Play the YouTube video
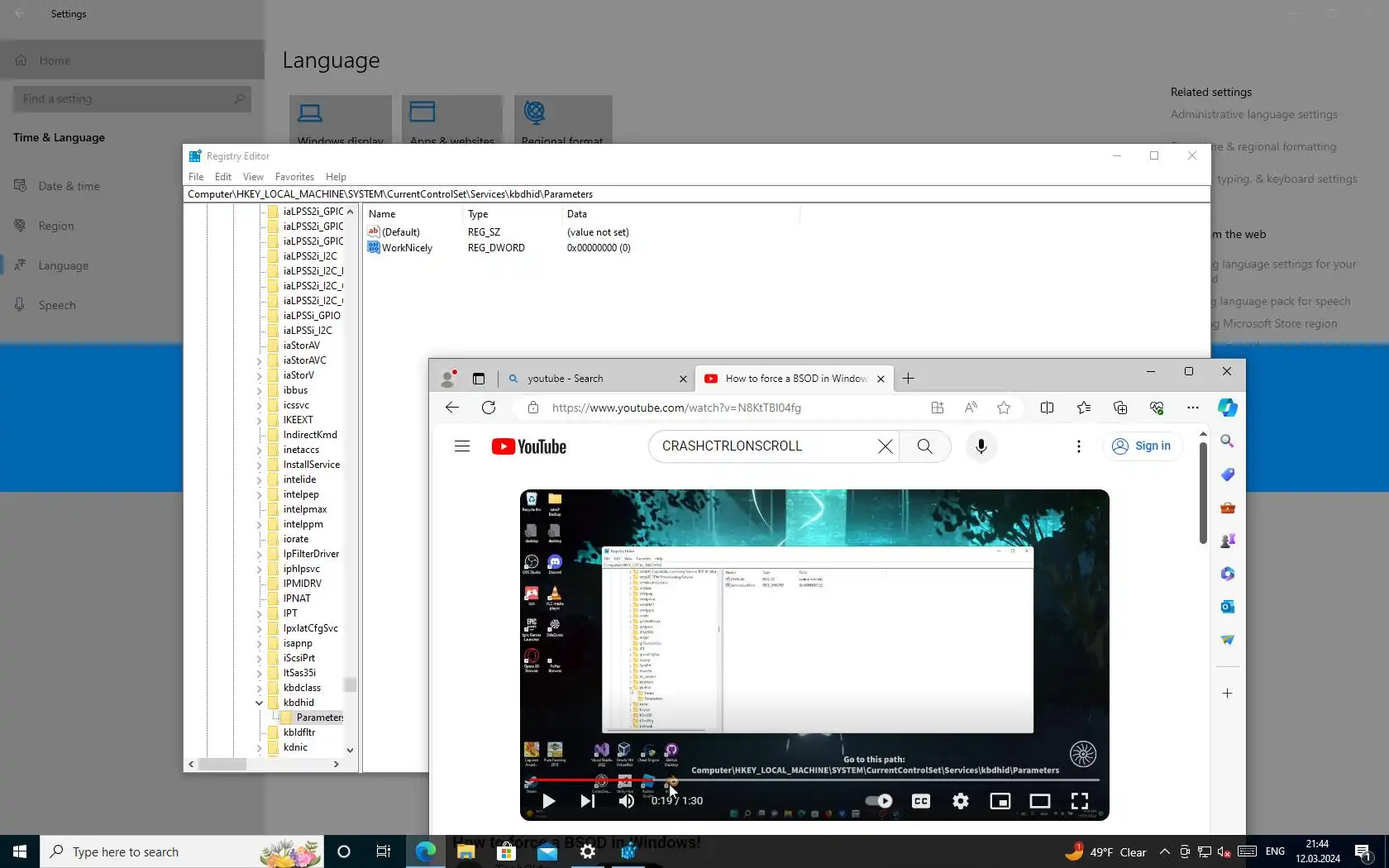The image size is (1389, 868). (x=548, y=801)
